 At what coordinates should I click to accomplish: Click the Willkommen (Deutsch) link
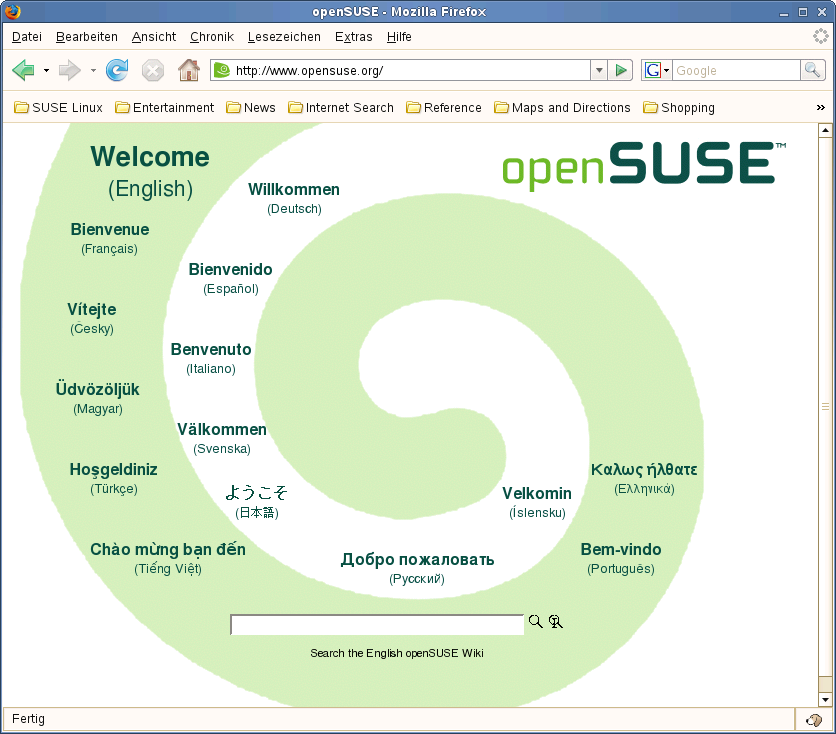(x=294, y=198)
